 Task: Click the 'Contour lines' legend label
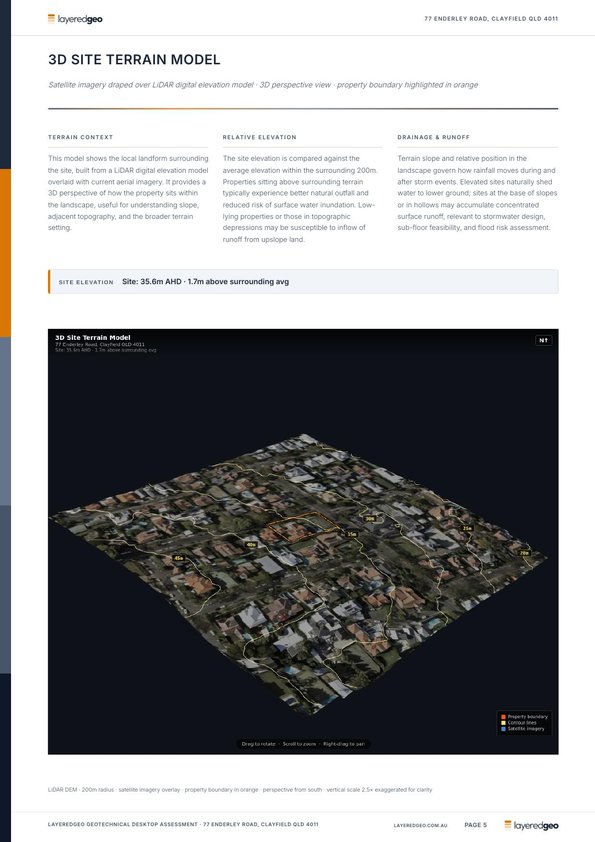coord(522,723)
